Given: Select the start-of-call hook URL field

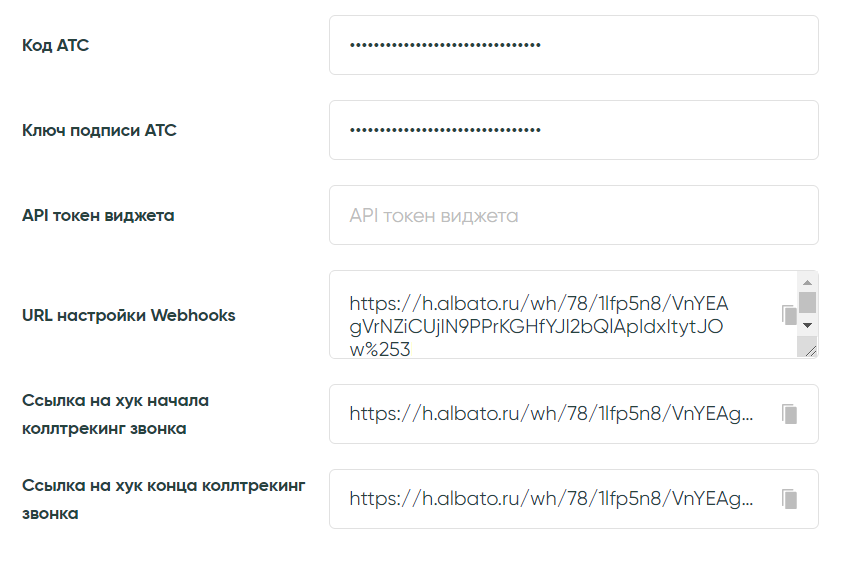Looking at the screenshot, I should click(x=550, y=414).
